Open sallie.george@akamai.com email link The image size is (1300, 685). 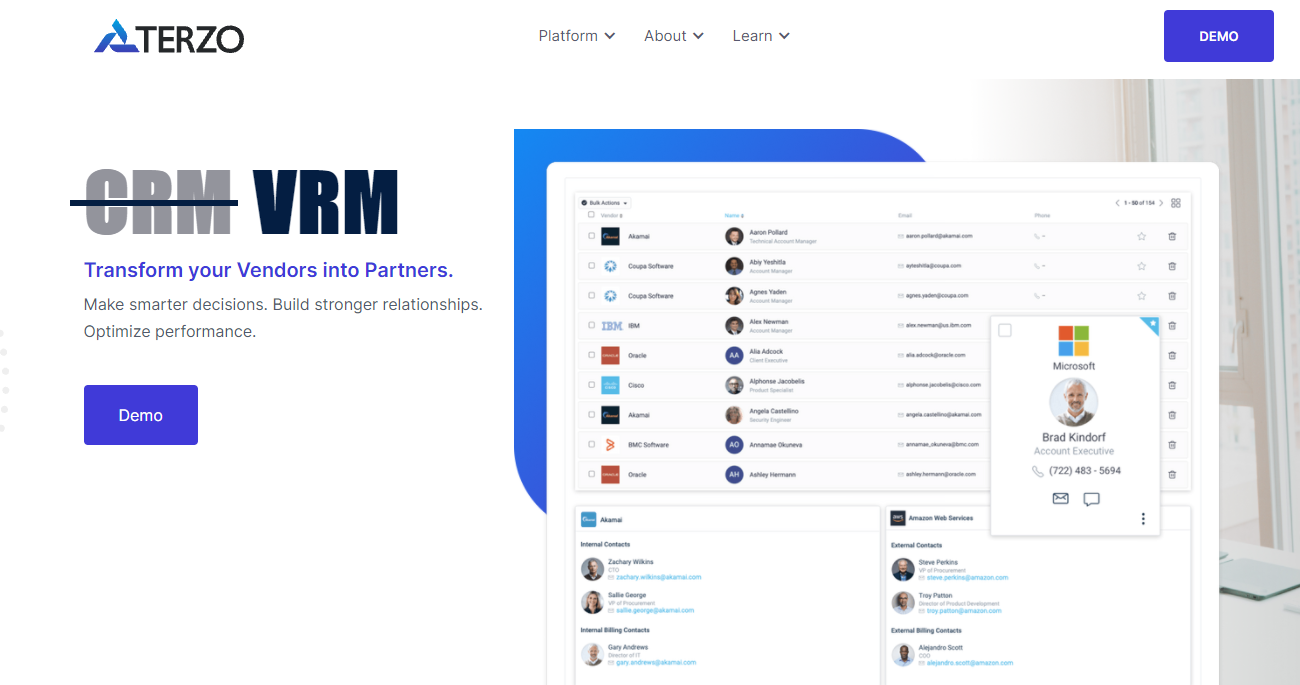click(655, 610)
